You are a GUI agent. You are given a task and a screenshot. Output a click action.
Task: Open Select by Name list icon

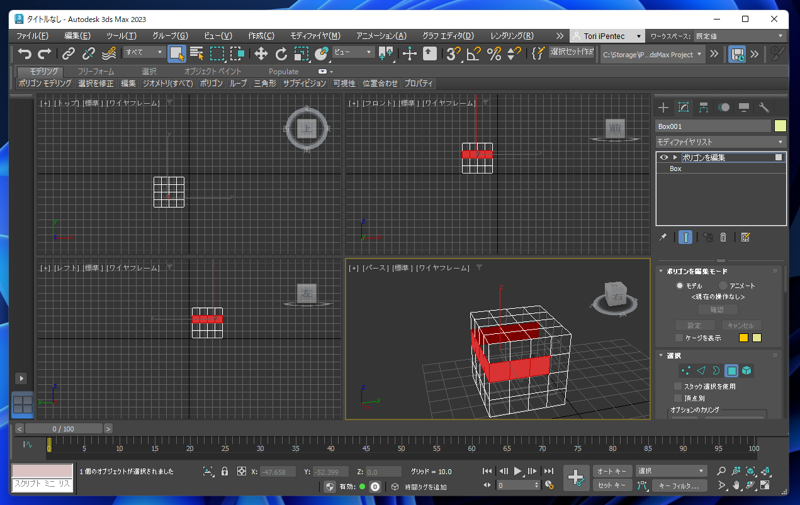coord(196,54)
